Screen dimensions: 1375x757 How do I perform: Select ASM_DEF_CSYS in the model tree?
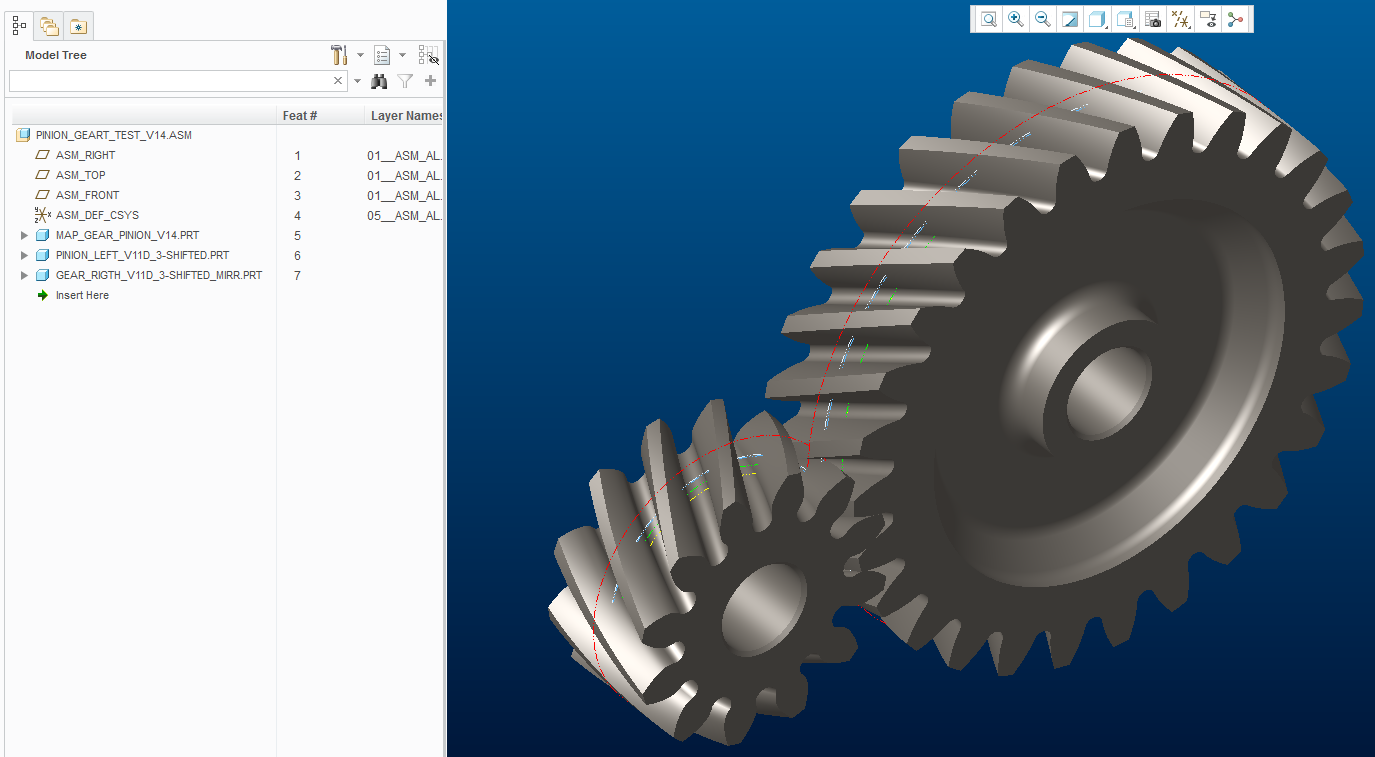[97, 215]
